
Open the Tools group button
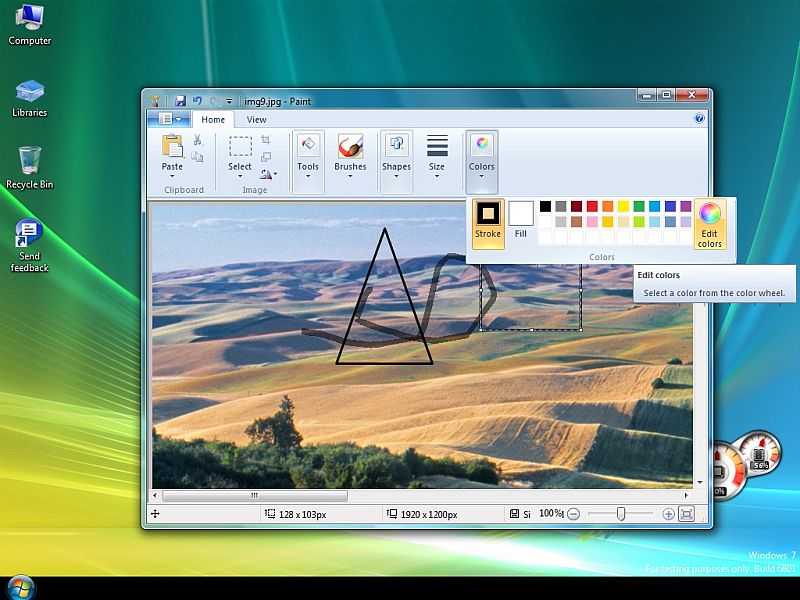(x=308, y=162)
